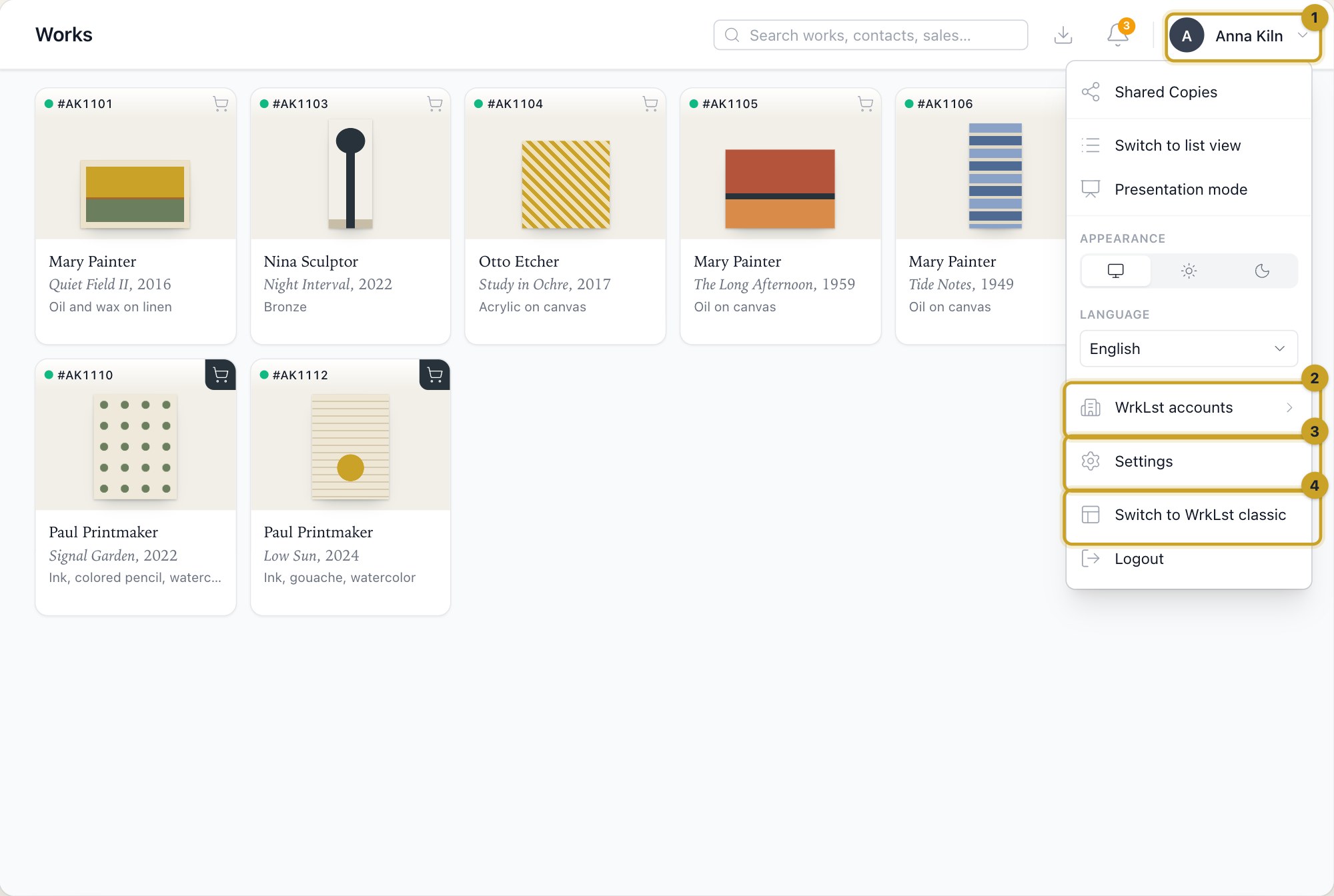1334x896 pixels.
Task: Open Signal Garden artwork thumbnail
Action: coord(135,447)
